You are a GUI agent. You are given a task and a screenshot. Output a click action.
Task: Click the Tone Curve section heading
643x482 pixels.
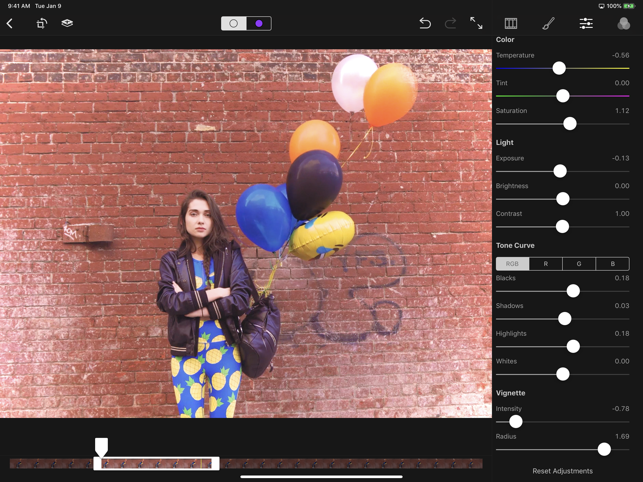(515, 245)
